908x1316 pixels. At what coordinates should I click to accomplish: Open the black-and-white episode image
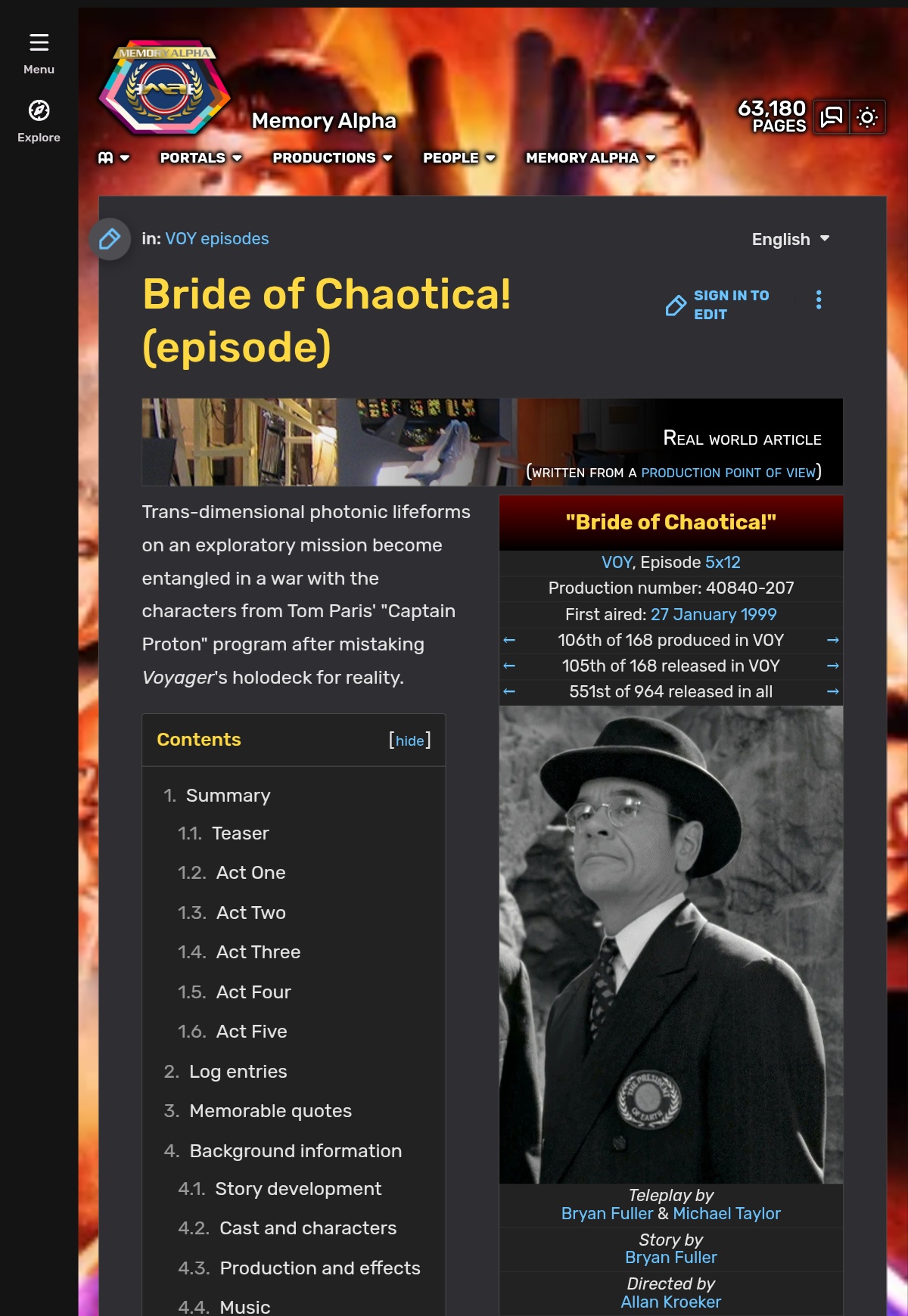[x=671, y=945]
